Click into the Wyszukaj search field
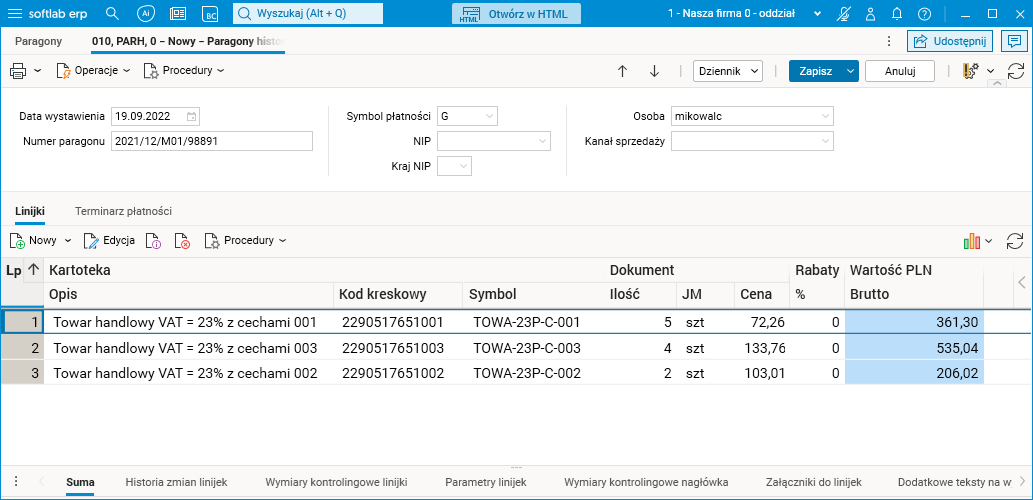This screenshot has width=1033, height=500. [308, 13]
